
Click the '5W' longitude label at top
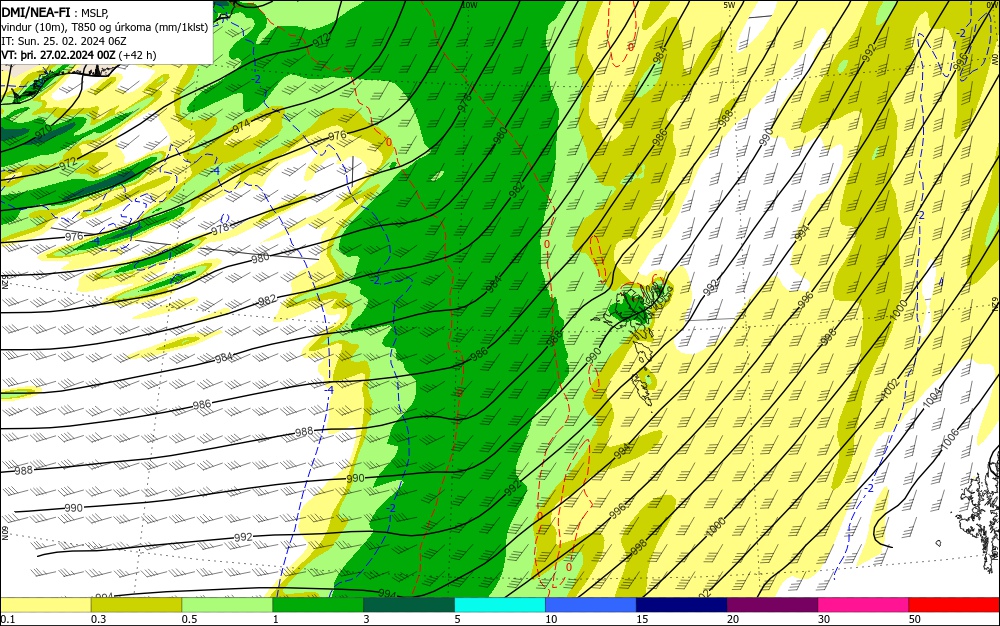(730, 5)
